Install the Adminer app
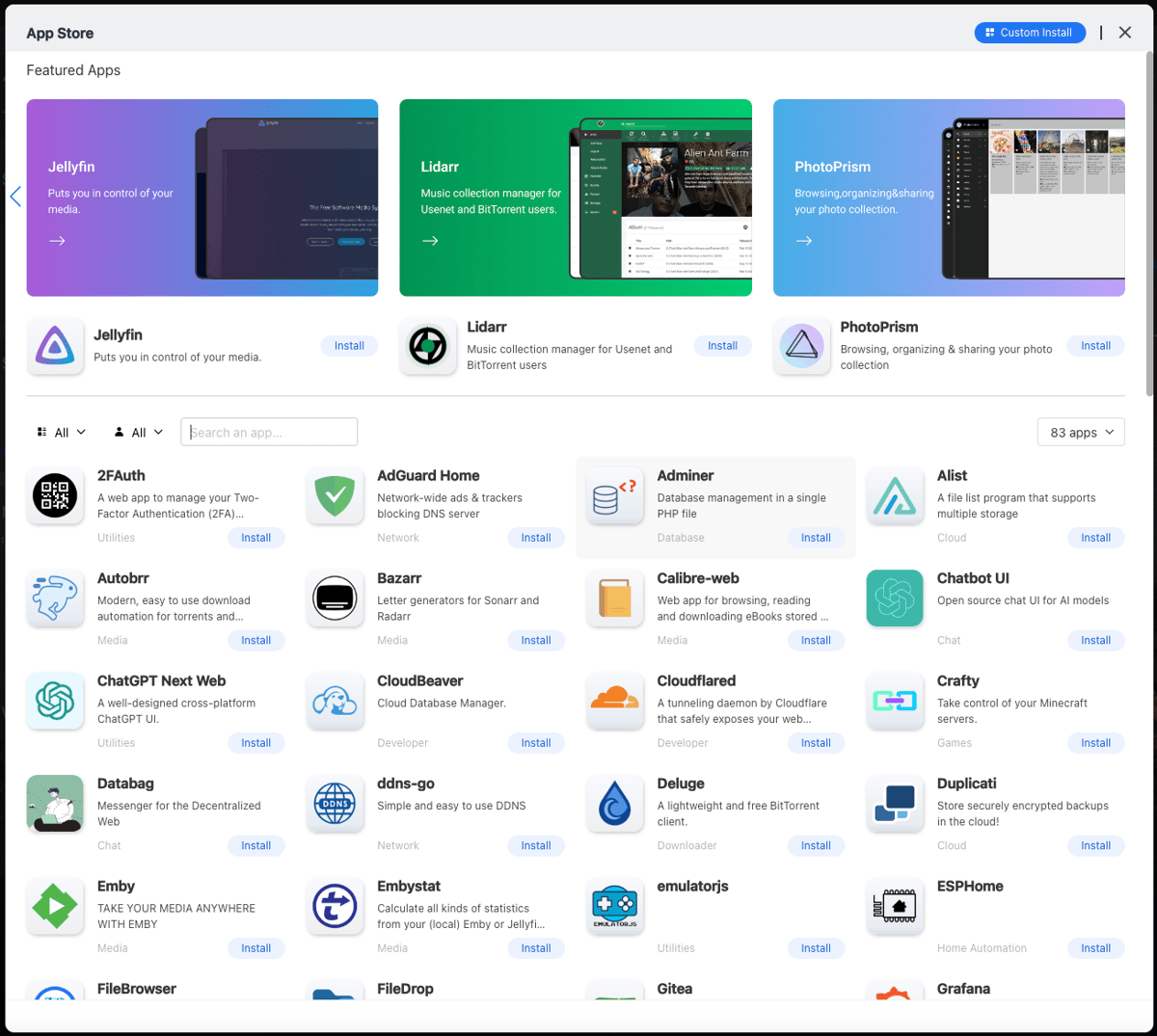This screenshot has height=1036, width=1157. [x=816, y=538]
